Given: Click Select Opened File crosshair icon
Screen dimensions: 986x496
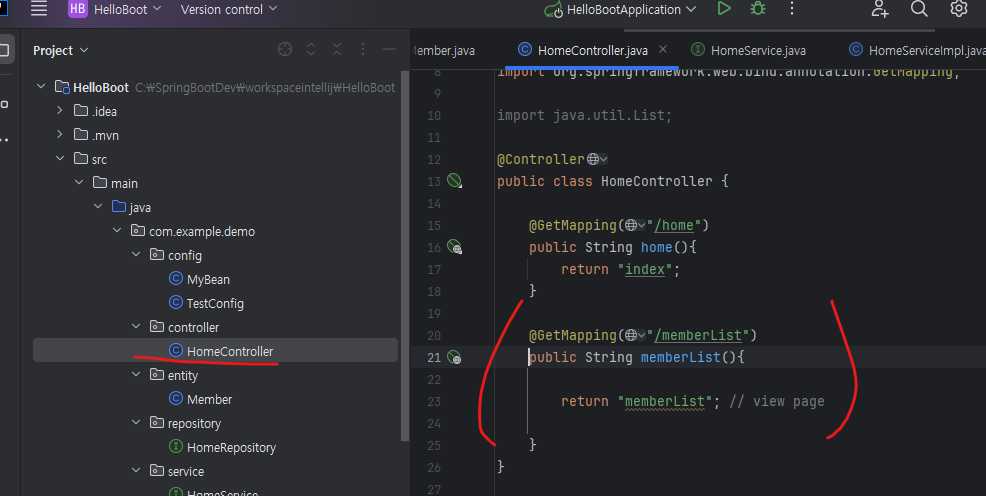Looking at the screenshot, I should pos(285,50).
